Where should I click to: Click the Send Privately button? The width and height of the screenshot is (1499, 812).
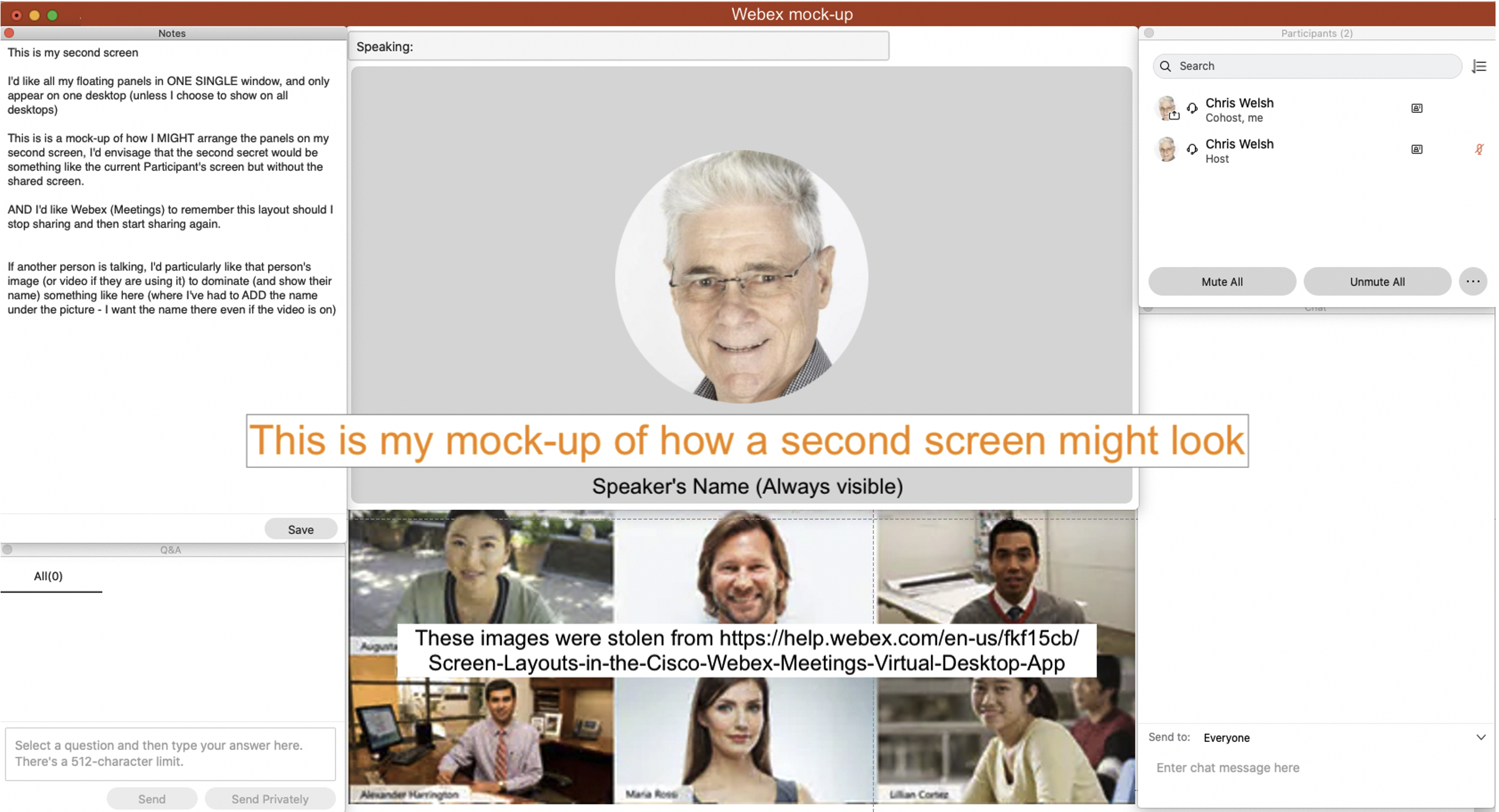coord(270,799)
